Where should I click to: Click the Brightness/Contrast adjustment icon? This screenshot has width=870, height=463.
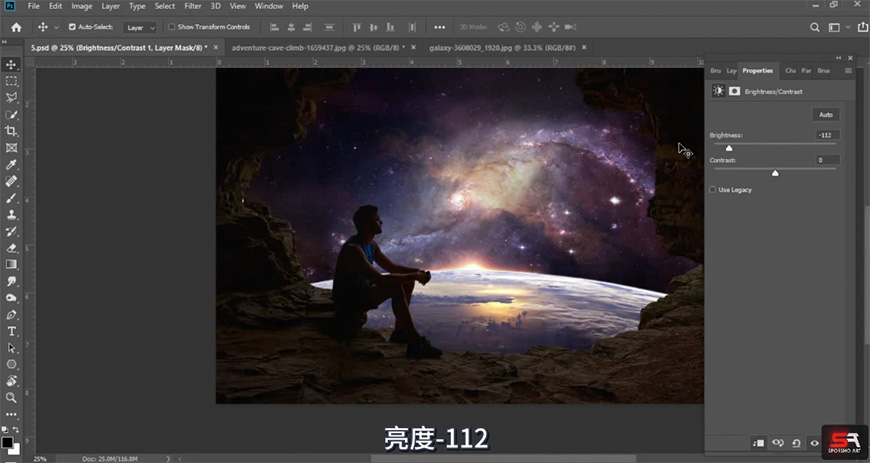click(719, 91)
